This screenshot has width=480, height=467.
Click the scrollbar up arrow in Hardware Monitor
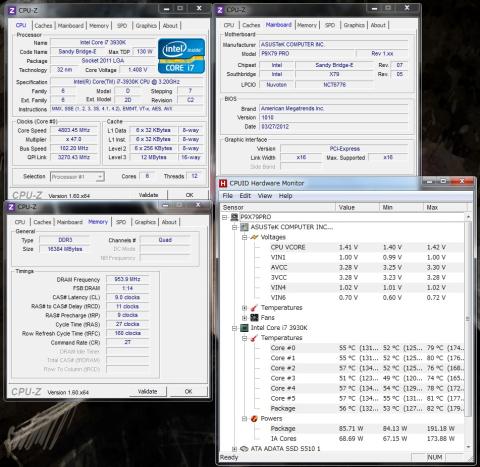(468, 217)
